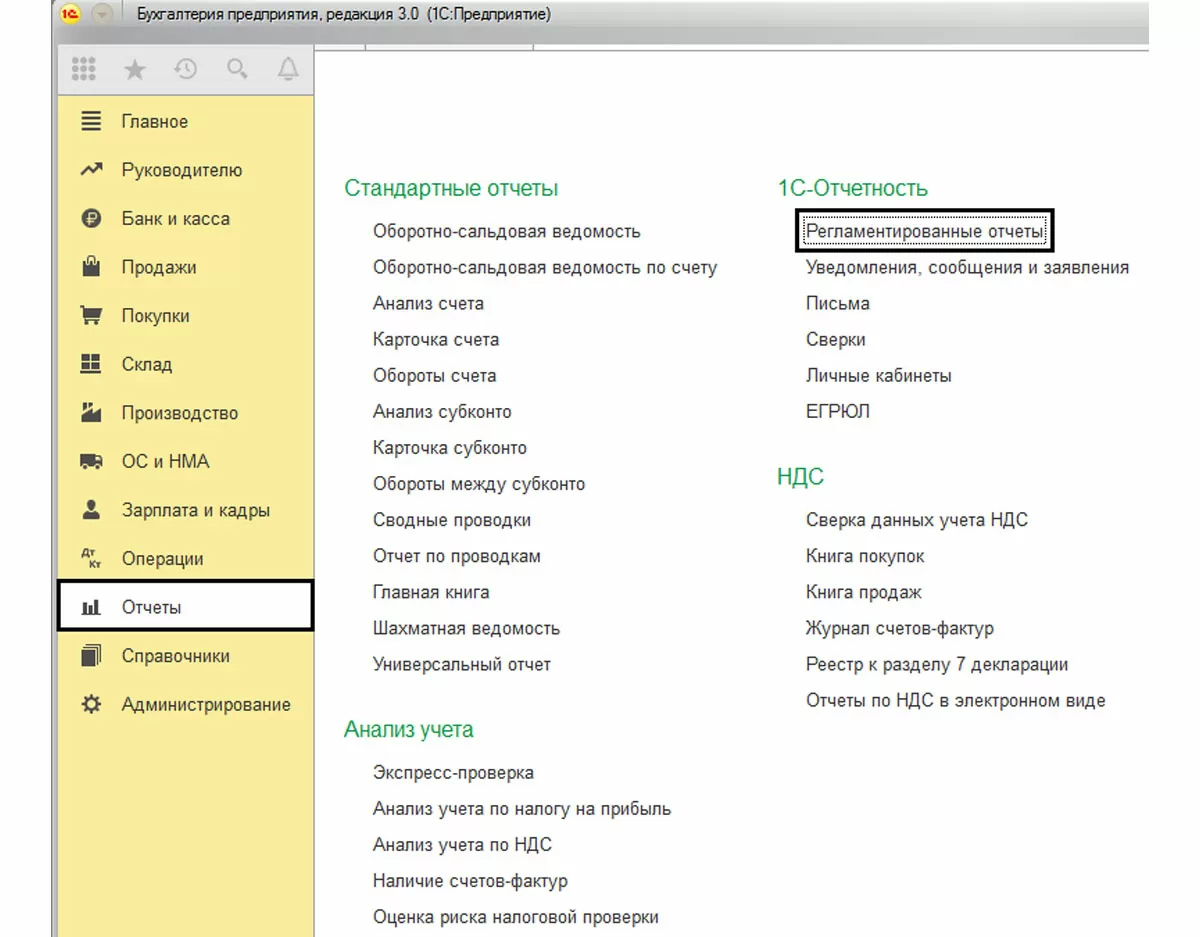Open the Favorites star icon
The height and width of the screenshot is (937, 1200).
coord(134,69)
